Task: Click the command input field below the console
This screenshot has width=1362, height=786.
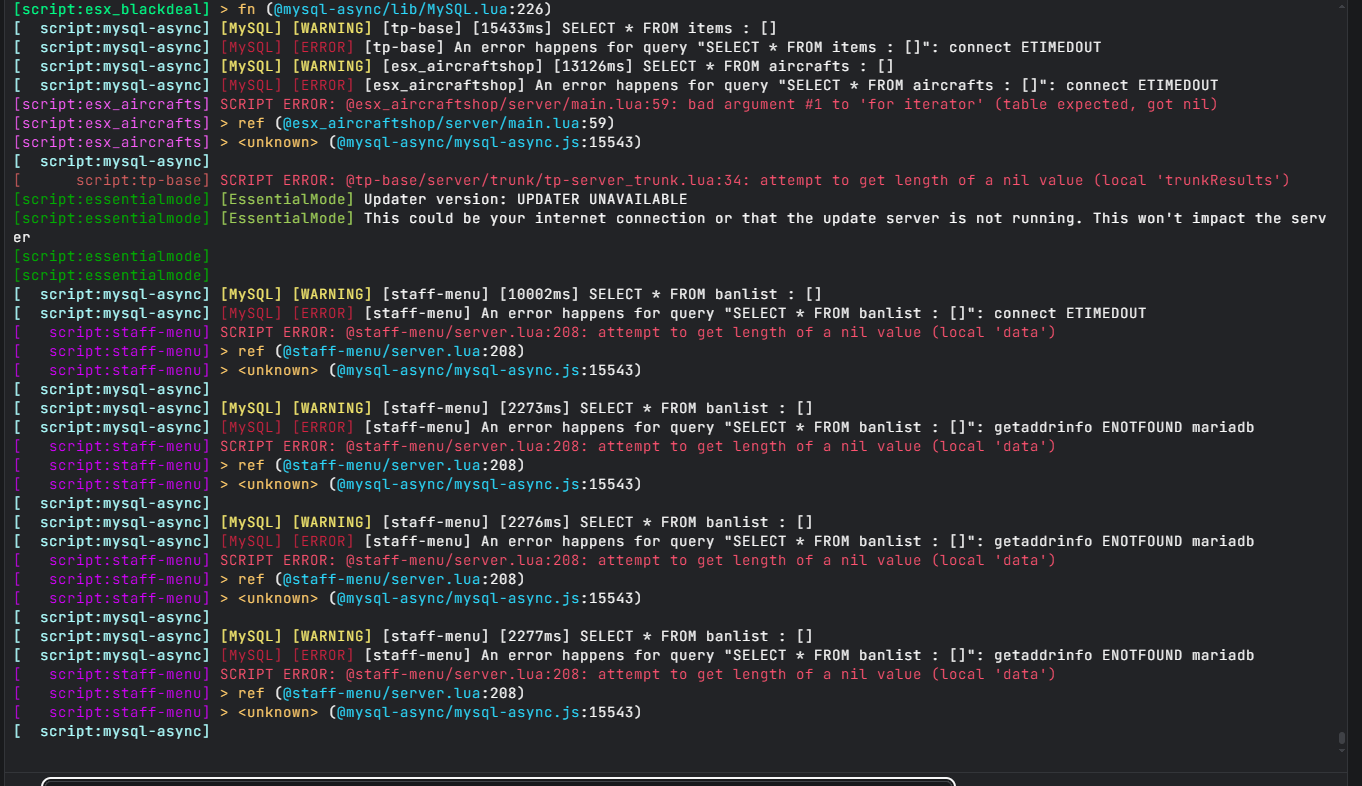Action: pyautogui.click(x=498, y=781)
